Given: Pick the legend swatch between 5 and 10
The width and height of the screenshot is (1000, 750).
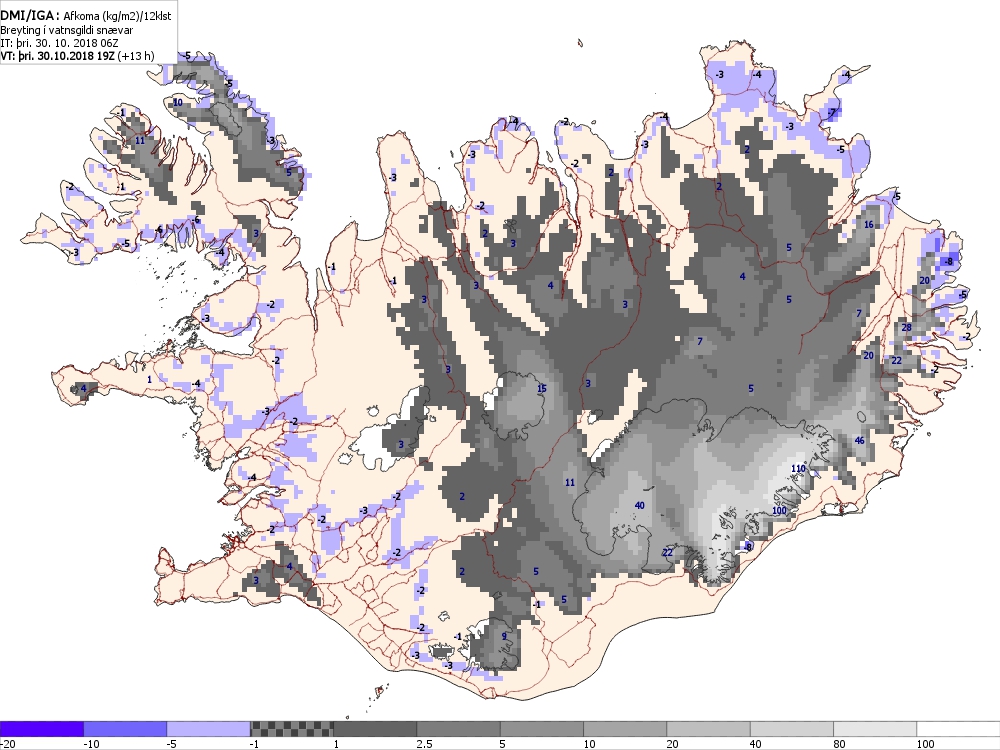Looking at the screenshot, I should click(542, 729).
